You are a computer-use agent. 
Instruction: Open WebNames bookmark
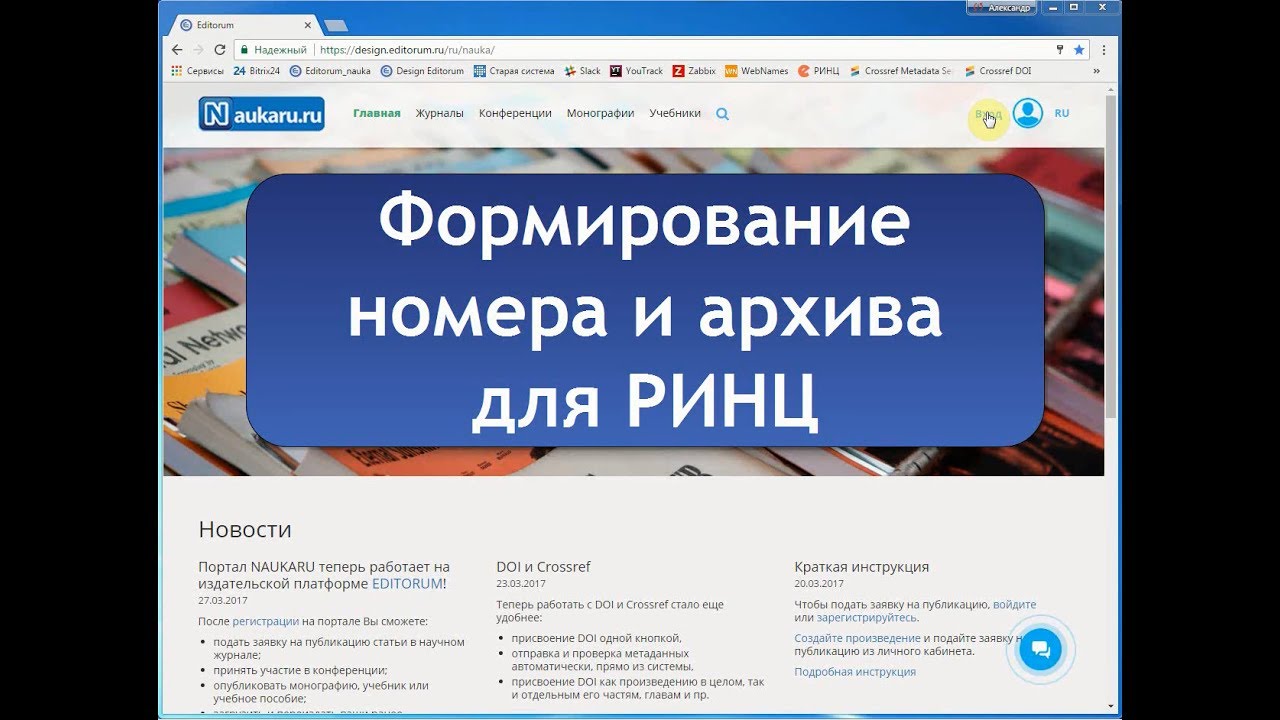(757, 71)
